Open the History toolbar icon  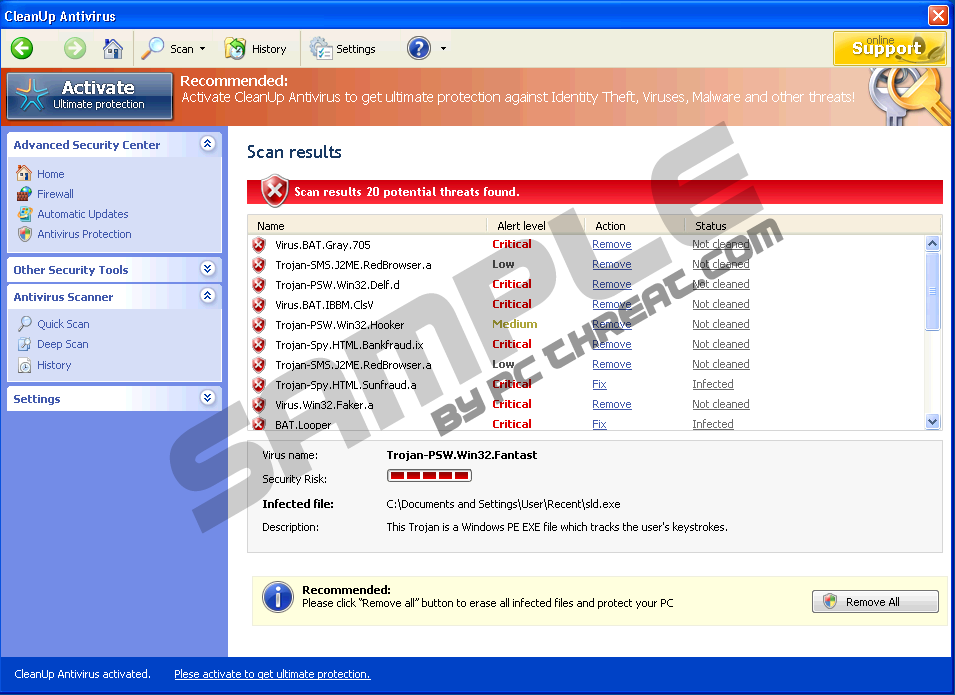click(234, 49)
